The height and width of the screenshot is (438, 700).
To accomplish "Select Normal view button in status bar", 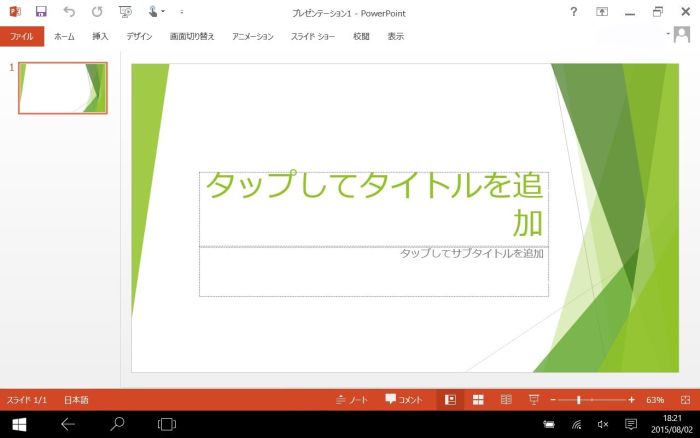I will pos(450,399).
